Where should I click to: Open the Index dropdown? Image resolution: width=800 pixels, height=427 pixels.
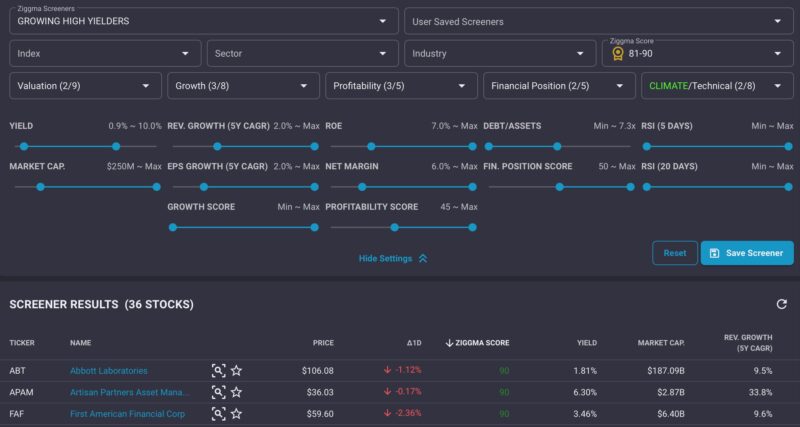pos(105,54)
